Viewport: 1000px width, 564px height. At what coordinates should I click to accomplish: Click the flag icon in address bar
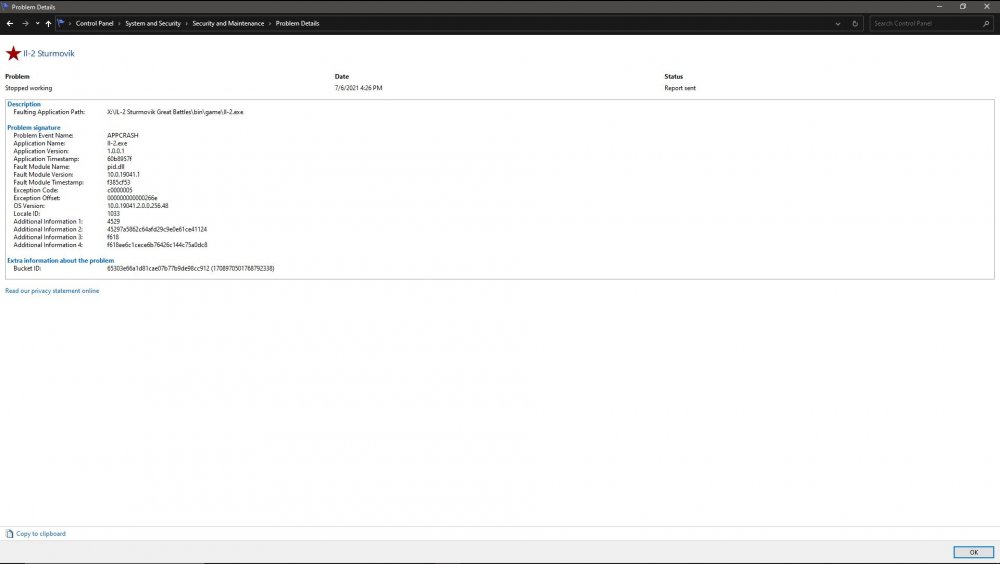(61, 23)
